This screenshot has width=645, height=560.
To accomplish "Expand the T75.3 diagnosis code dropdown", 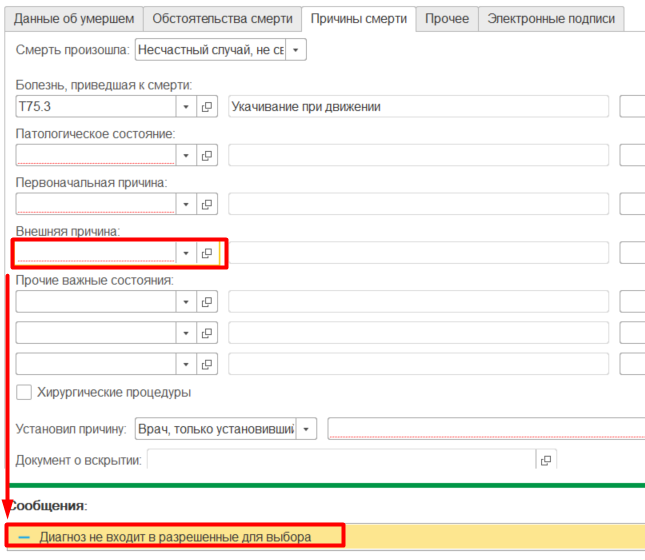I will (186, 107).
